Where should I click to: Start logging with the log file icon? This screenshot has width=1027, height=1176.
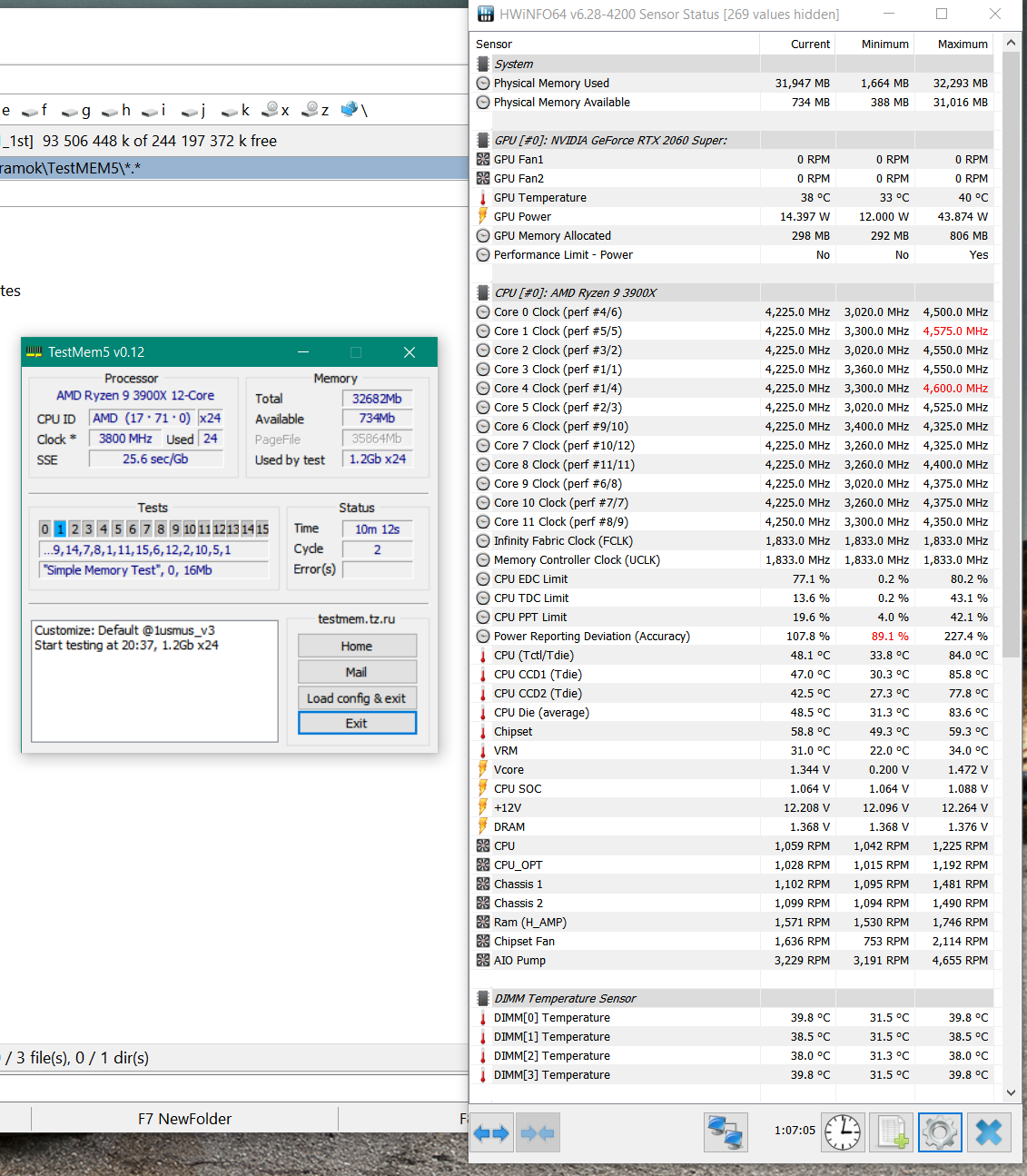point(891,1133)
